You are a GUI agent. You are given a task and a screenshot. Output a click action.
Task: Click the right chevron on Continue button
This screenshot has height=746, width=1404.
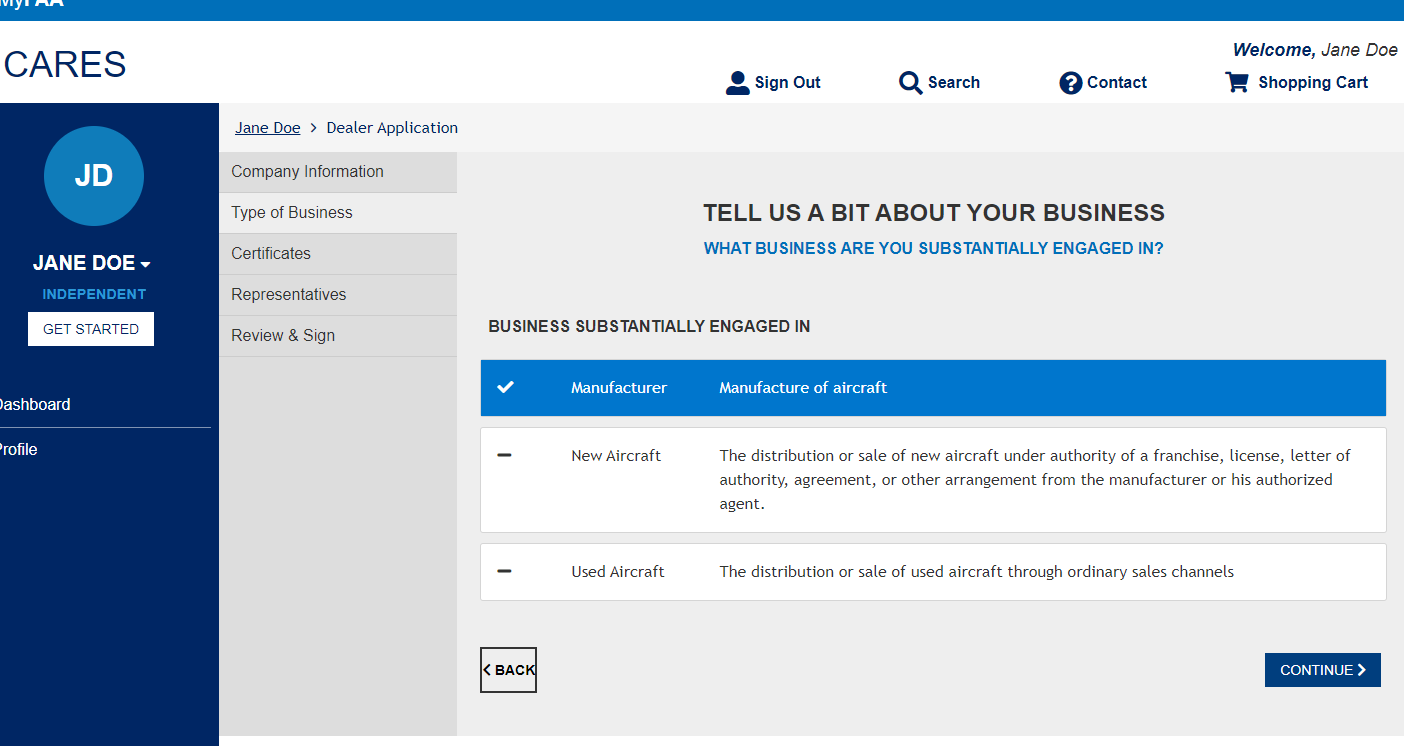(x=1362, y=670)
